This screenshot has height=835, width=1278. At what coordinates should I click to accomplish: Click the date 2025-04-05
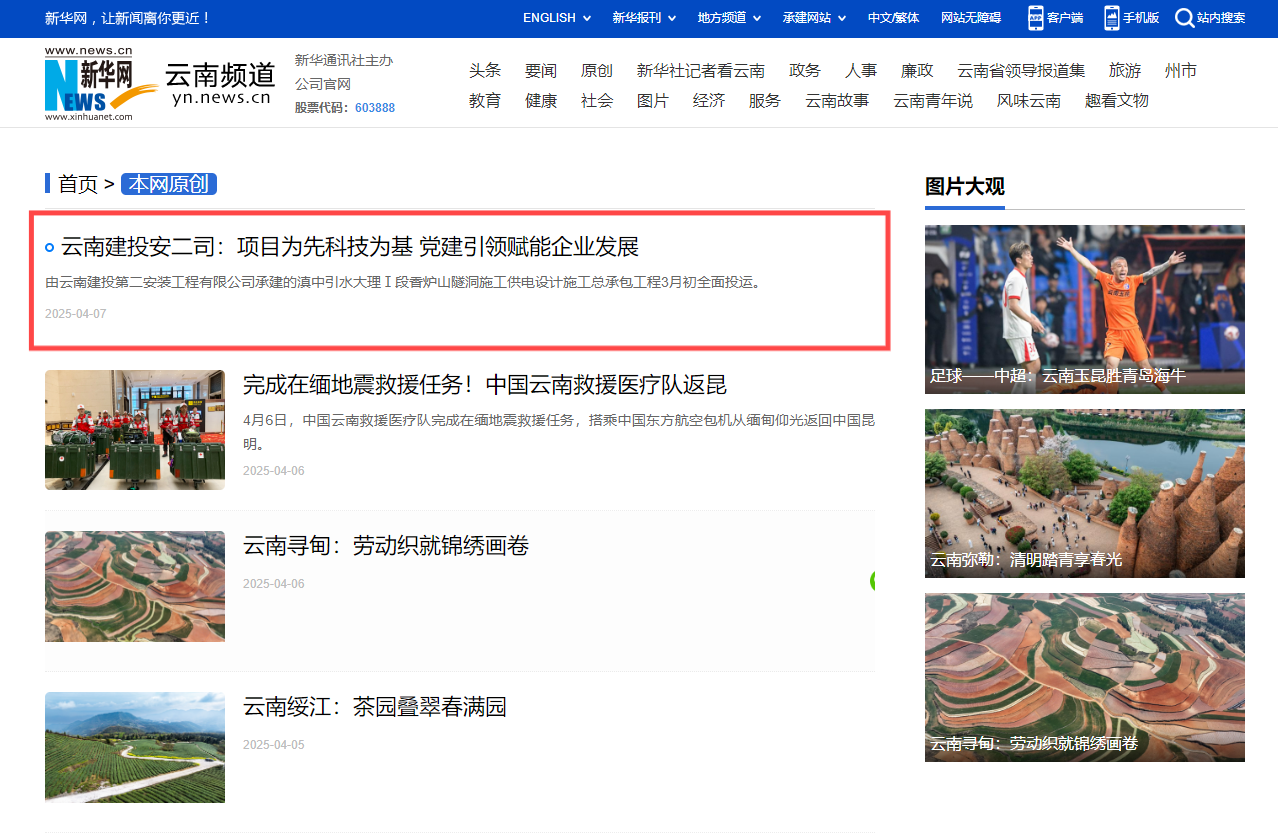tap(274, 745)
